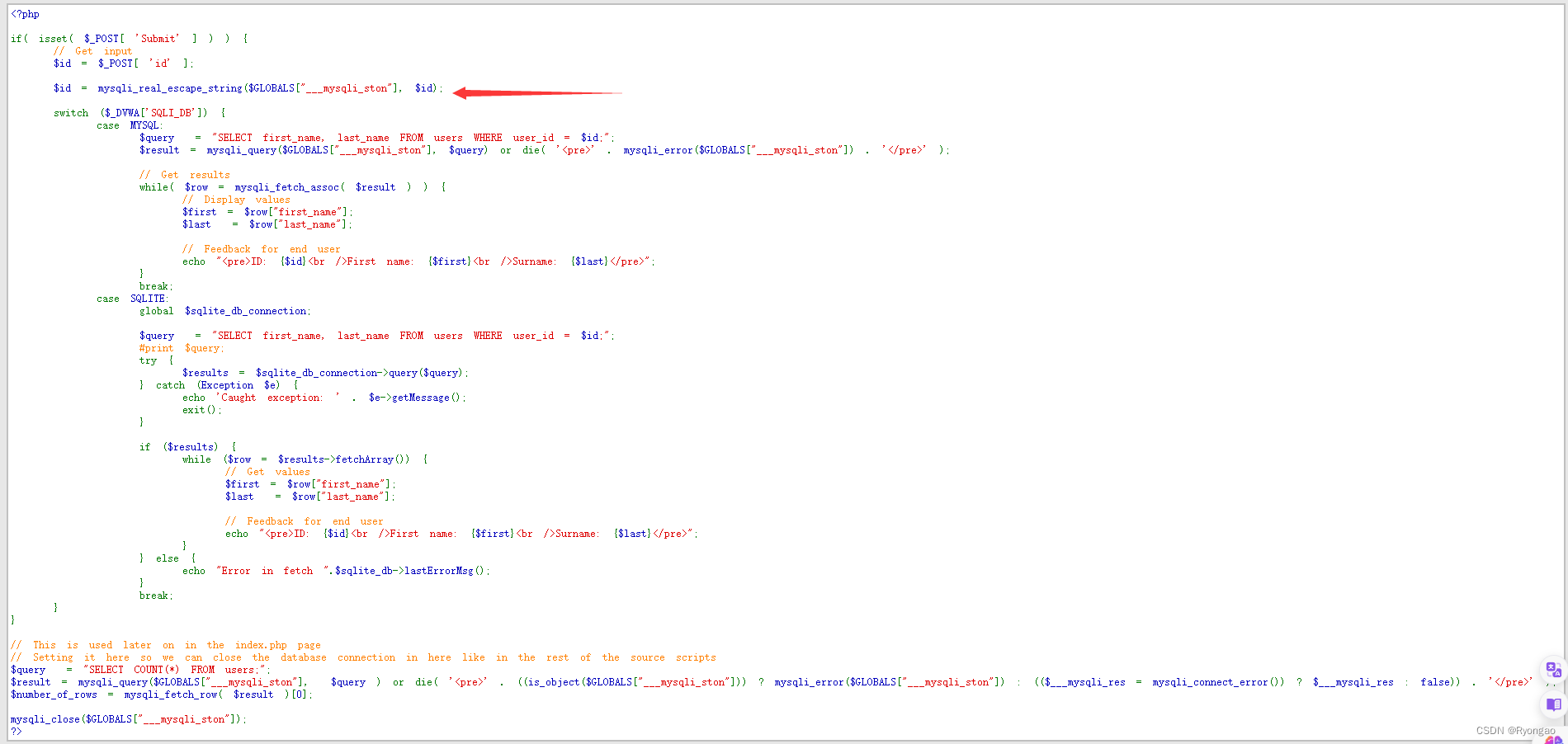1568x744 pixels.
Task: Click the mysqli_close($GLOBALS["___mysqli_ston"]); line
Action: point(129,719)
